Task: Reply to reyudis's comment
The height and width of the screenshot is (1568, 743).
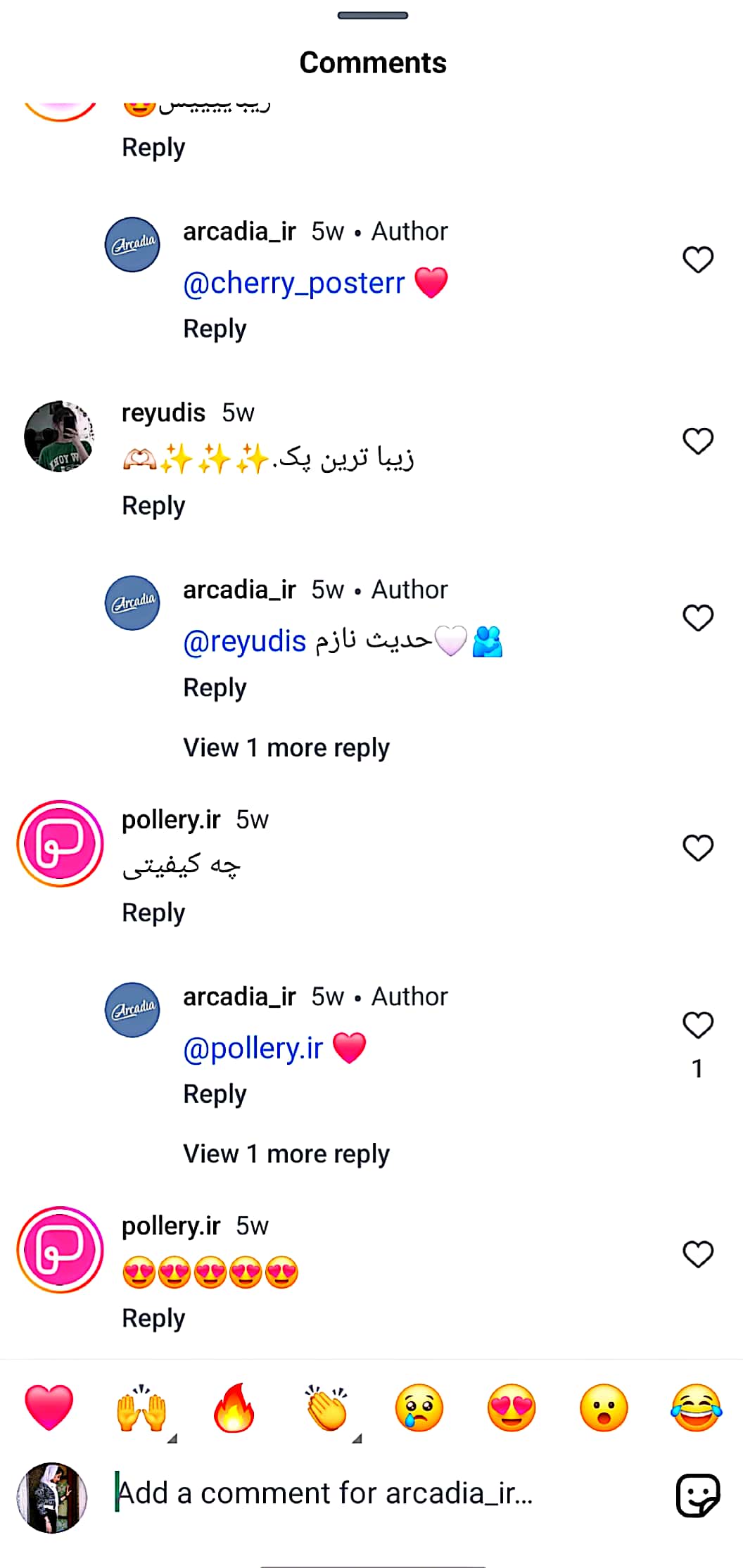Action: [x=153, y=506]
